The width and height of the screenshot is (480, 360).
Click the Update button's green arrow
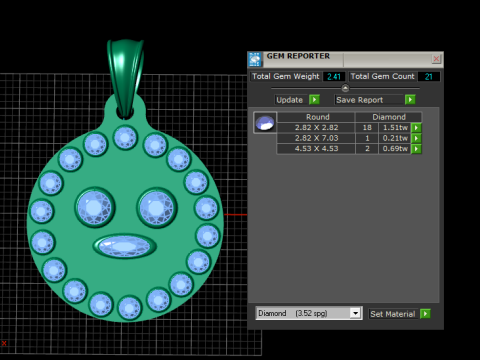click(x=314, y=99)
